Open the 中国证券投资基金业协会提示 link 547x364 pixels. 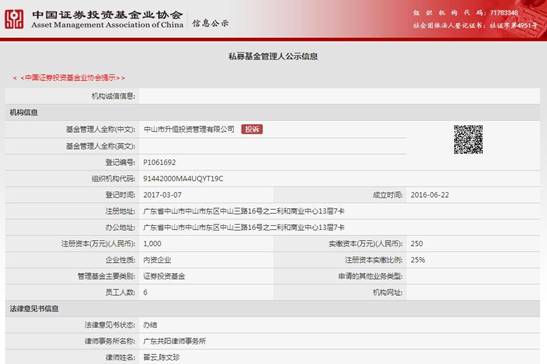coord(69,77)
